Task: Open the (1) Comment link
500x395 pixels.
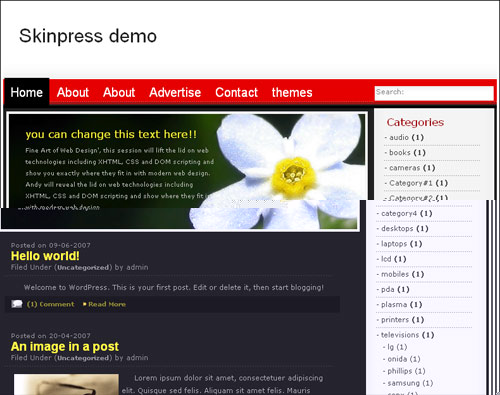Action: [50, 304]
